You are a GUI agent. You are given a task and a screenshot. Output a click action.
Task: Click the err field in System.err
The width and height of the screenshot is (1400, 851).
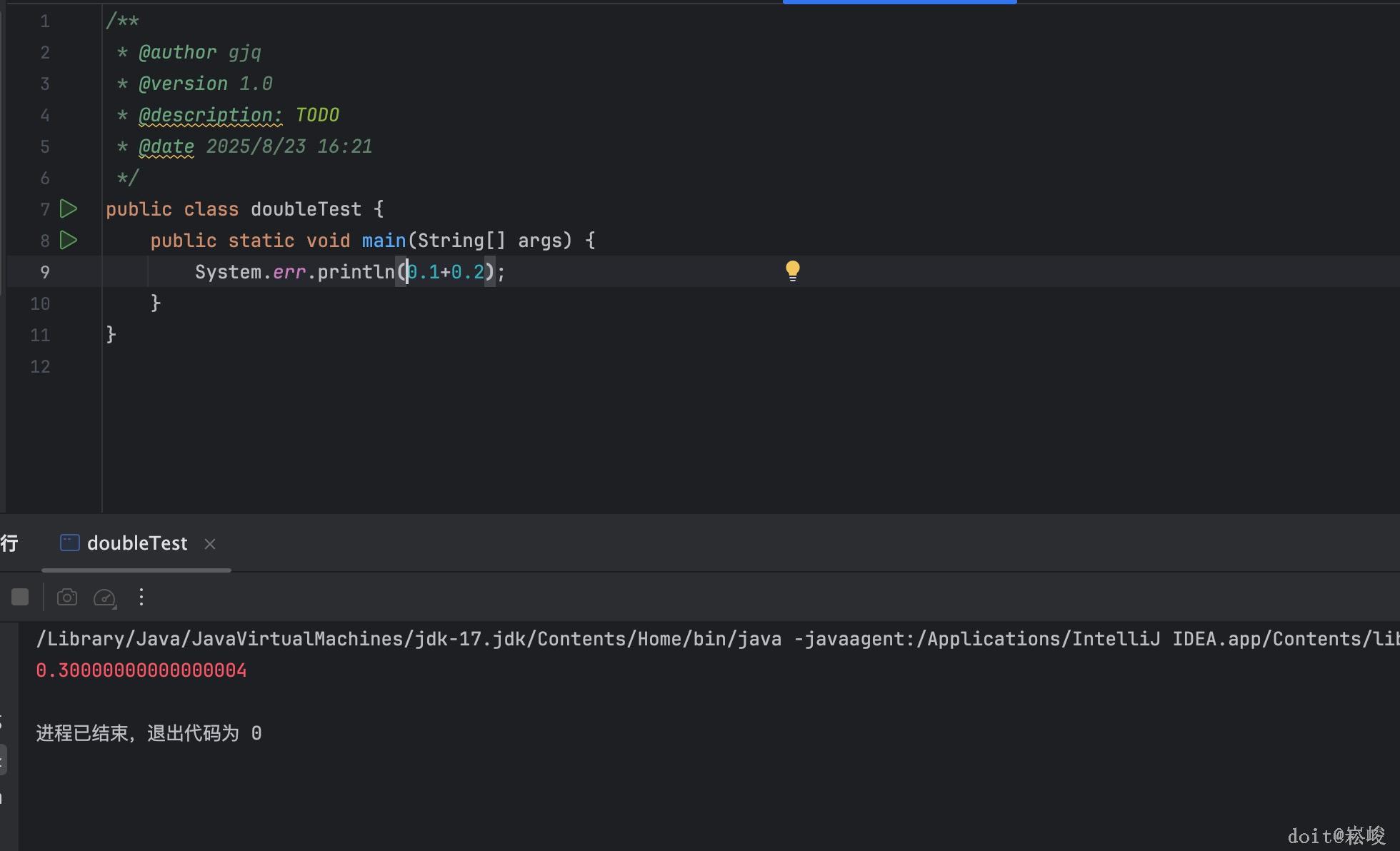tap(289, 272)
